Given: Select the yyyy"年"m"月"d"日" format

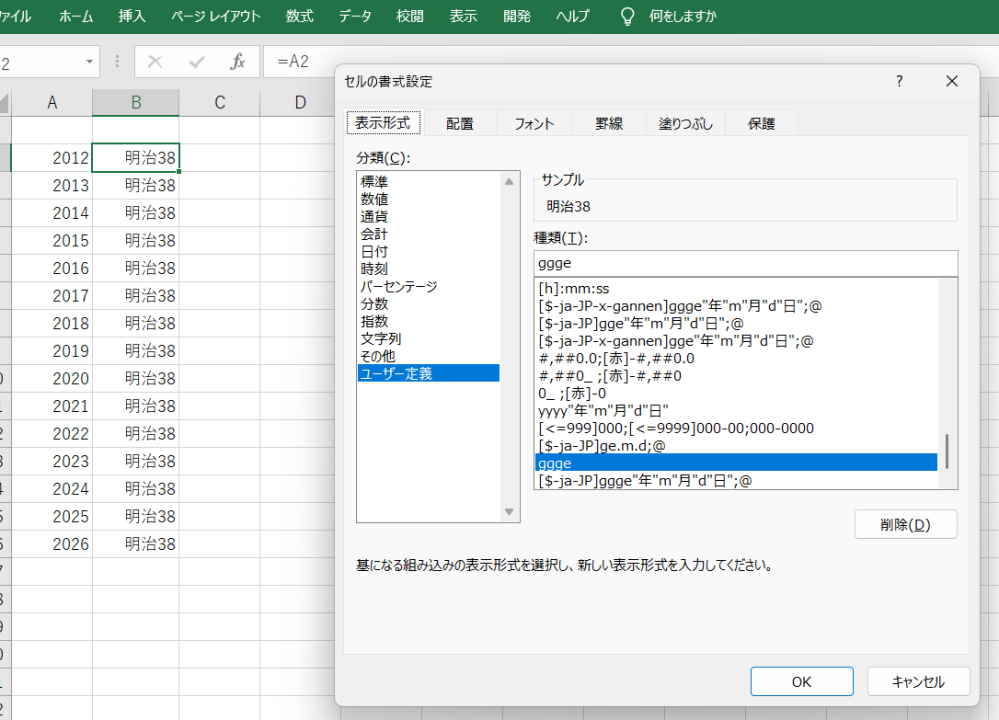Looking at the screenshot, I should click(736, 411).
